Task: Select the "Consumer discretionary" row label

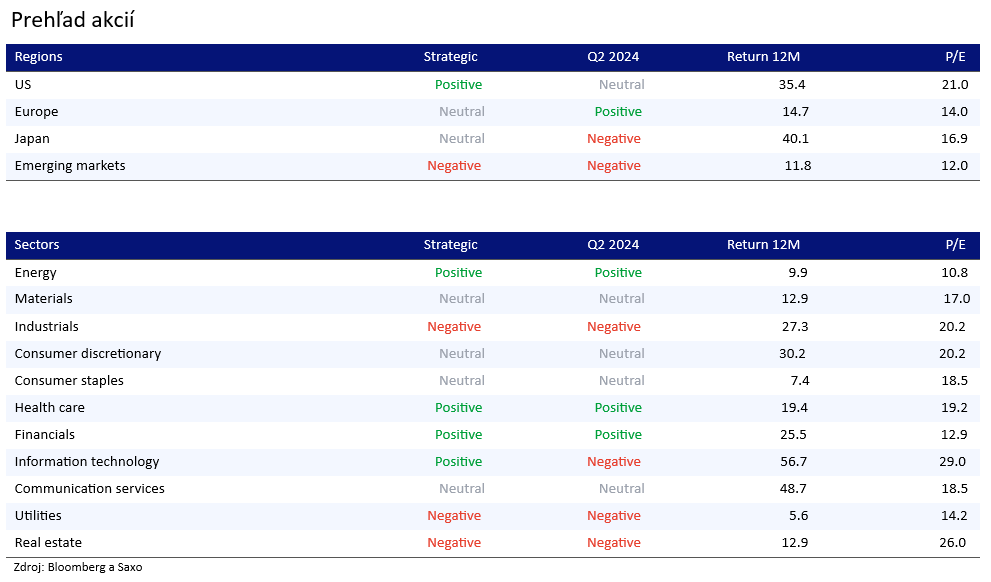Action: 88,354
